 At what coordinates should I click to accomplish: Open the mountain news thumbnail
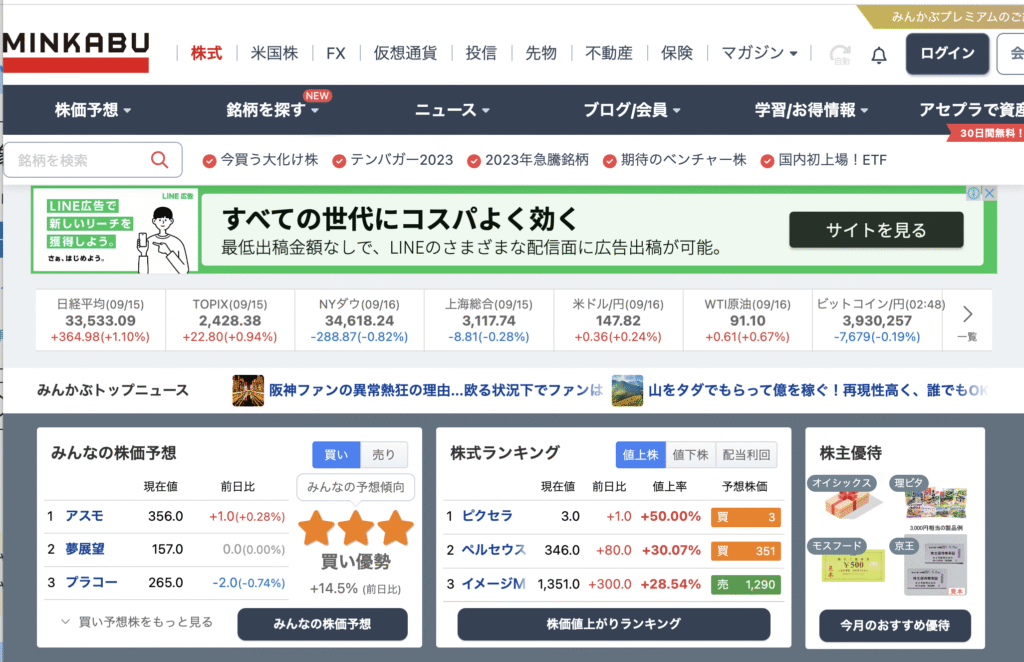[x=627, y=390]
